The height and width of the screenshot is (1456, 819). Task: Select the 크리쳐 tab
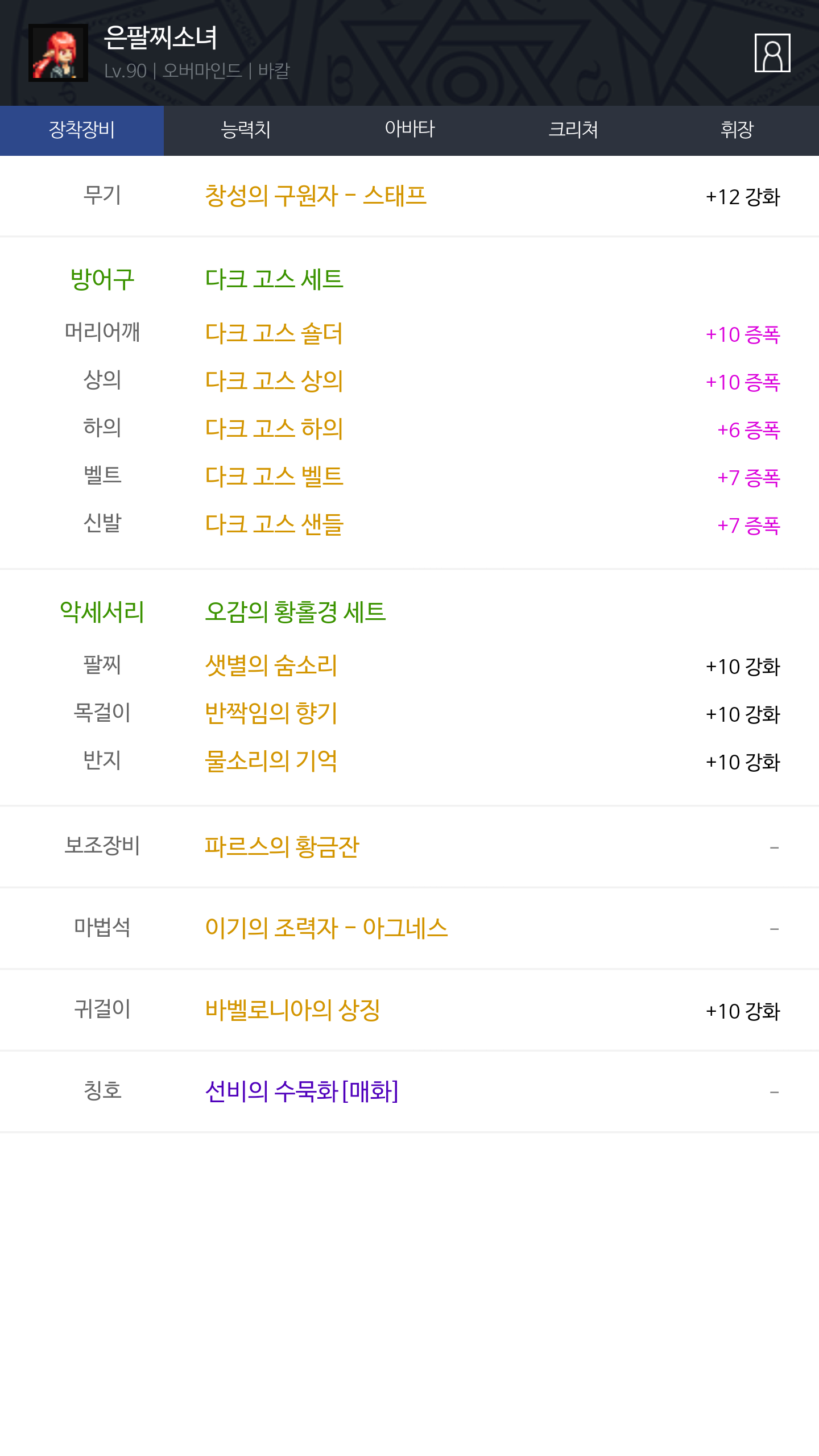tap(573, 130)
